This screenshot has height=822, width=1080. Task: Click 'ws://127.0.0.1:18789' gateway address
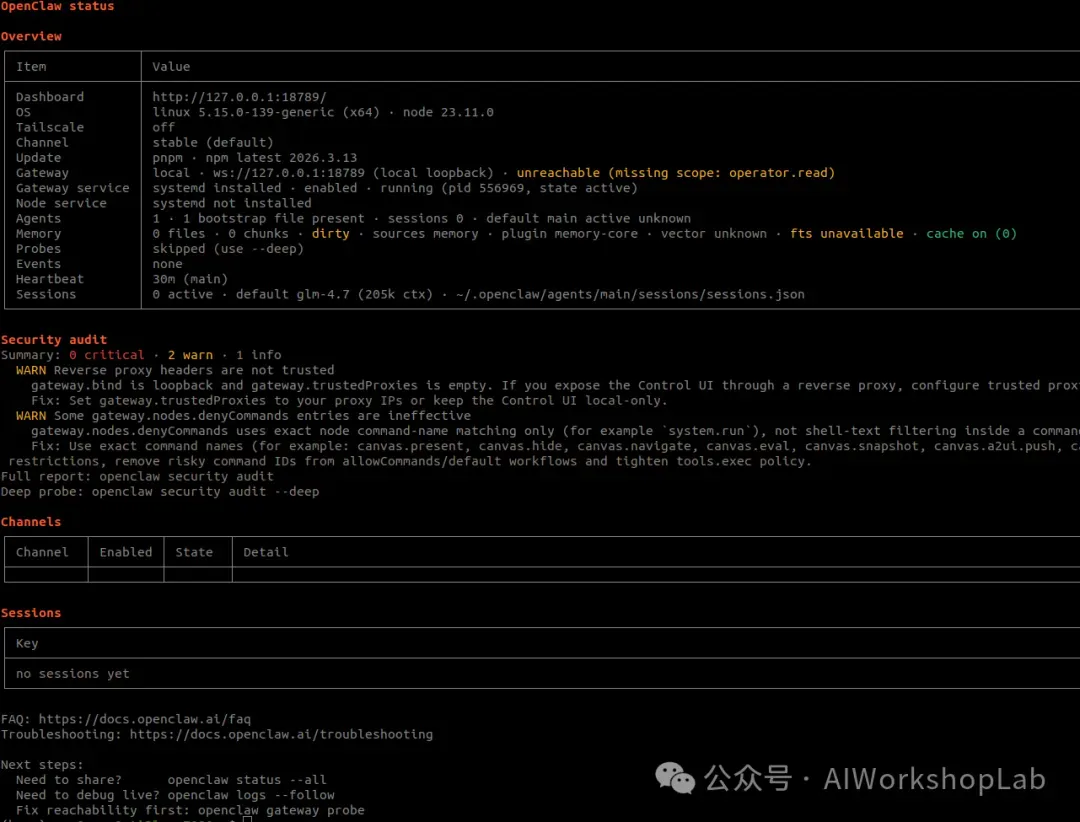tap(289, 173)
